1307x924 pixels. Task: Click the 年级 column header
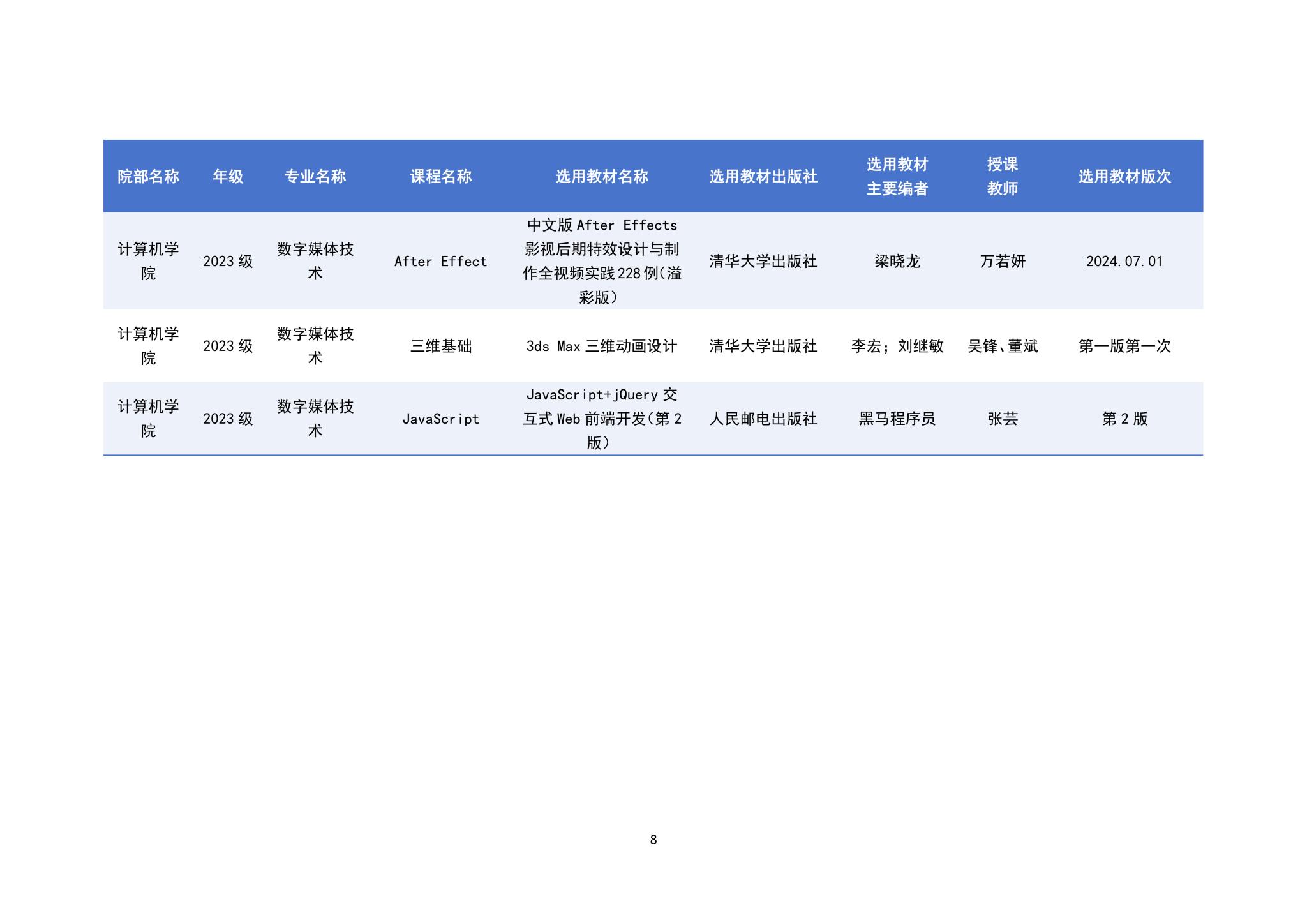pos(228,177)
